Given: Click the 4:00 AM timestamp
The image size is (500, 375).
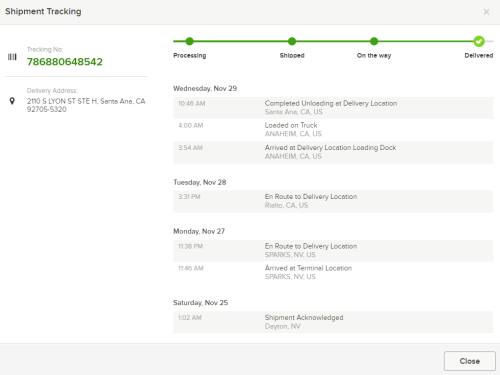Looking at the screenshot, I should (191, 125).
